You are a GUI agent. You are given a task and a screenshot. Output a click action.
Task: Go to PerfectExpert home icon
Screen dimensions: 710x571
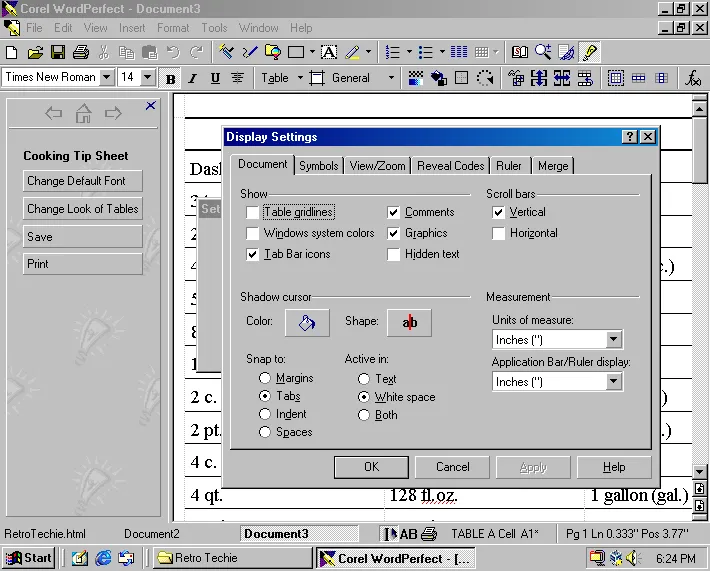pos(83,113)
